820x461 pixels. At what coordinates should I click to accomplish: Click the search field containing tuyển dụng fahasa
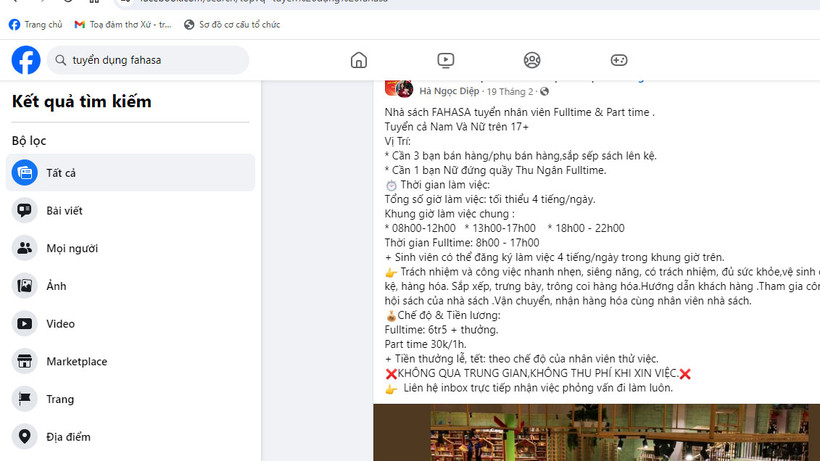[x=148, y=60]
